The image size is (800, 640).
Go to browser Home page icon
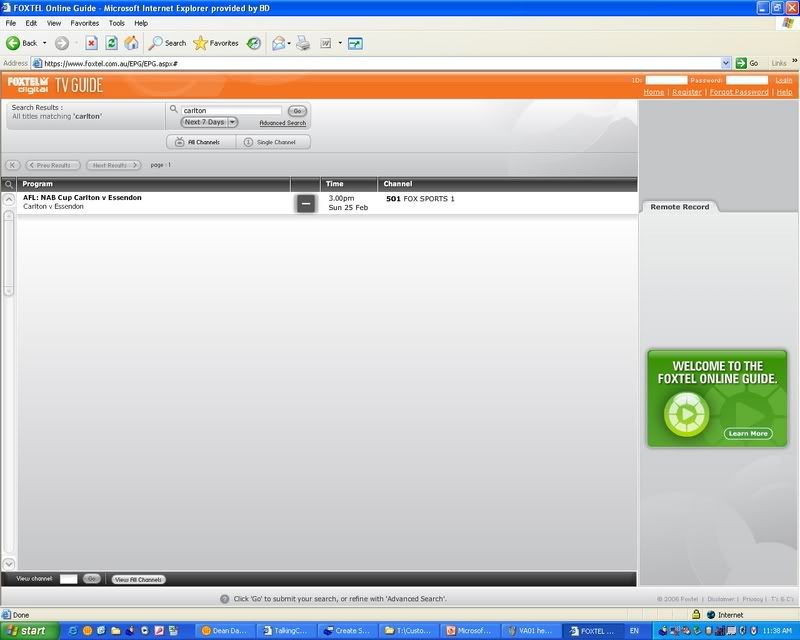[x=131, y=43]
